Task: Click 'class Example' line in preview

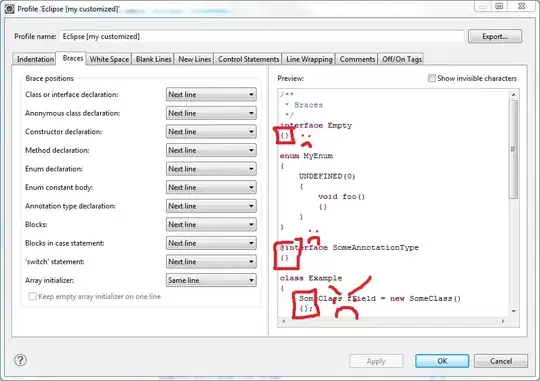Action: [x=311, y=278]
